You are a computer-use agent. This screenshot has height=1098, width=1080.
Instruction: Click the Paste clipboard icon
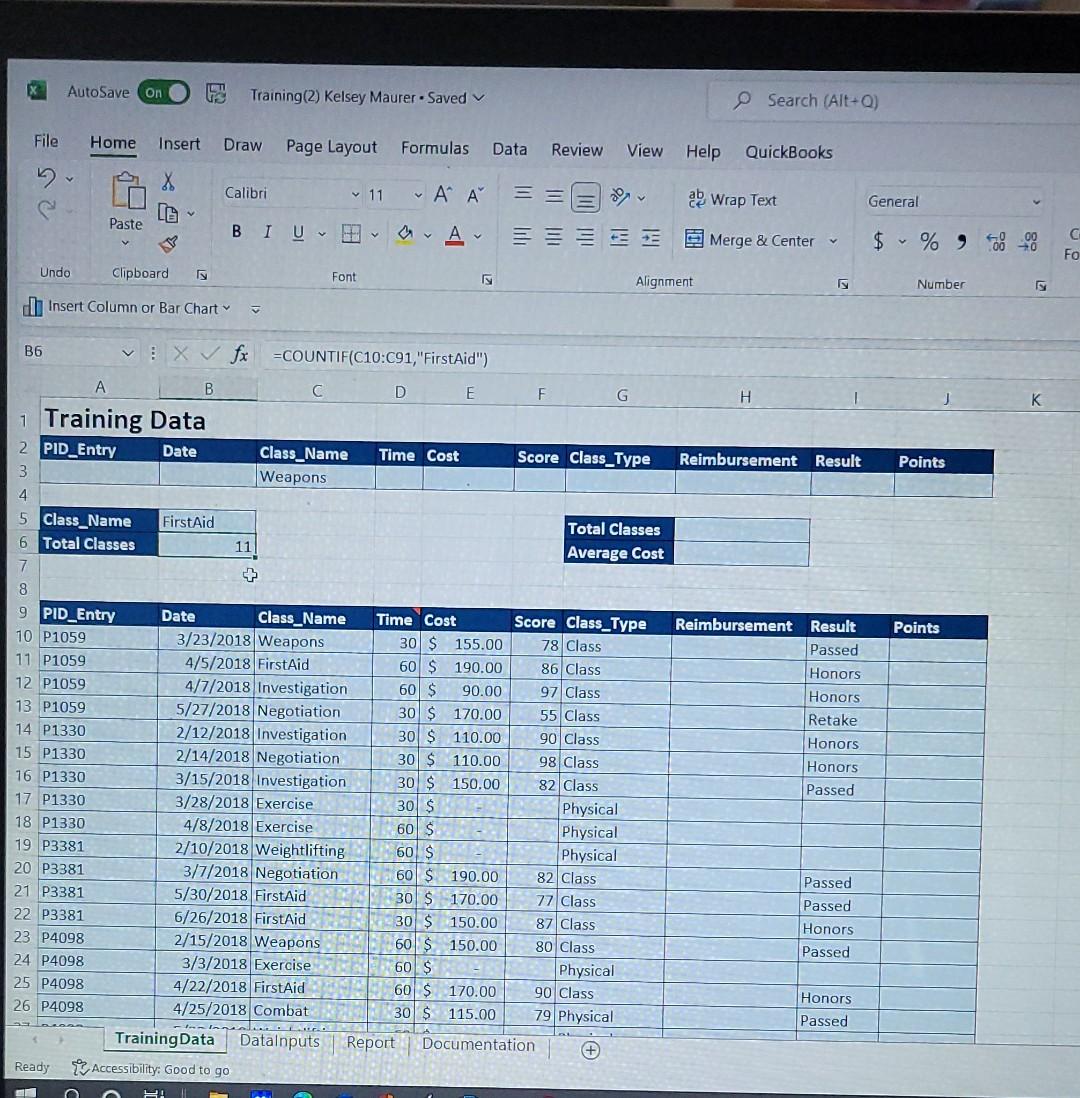point(128,190)
